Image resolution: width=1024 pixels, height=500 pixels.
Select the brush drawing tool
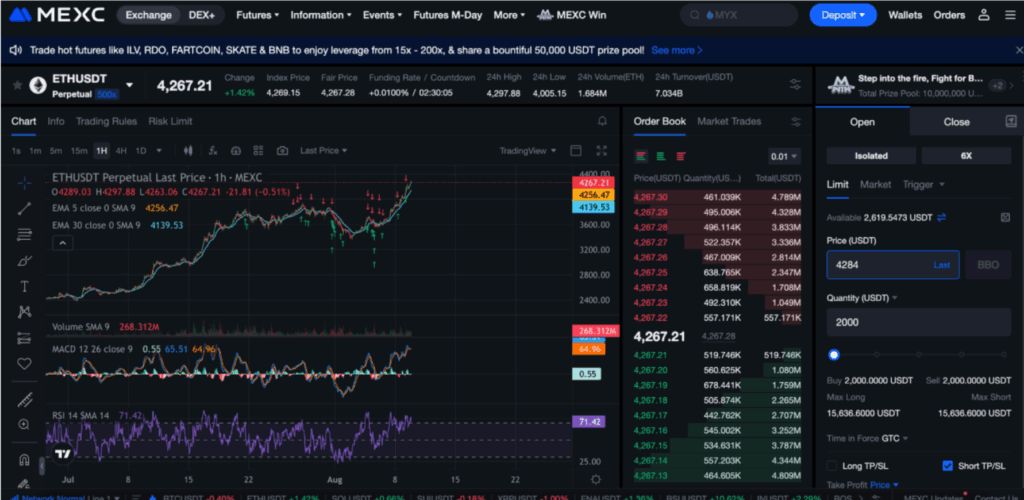[24, 261]
